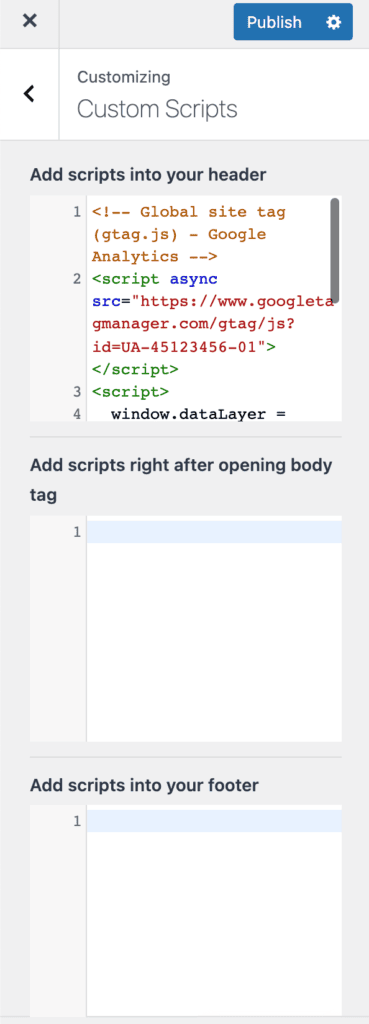Close the Customizer with the X icon
This screenshot has width=369, height=1024.
(x=29, y=21)
